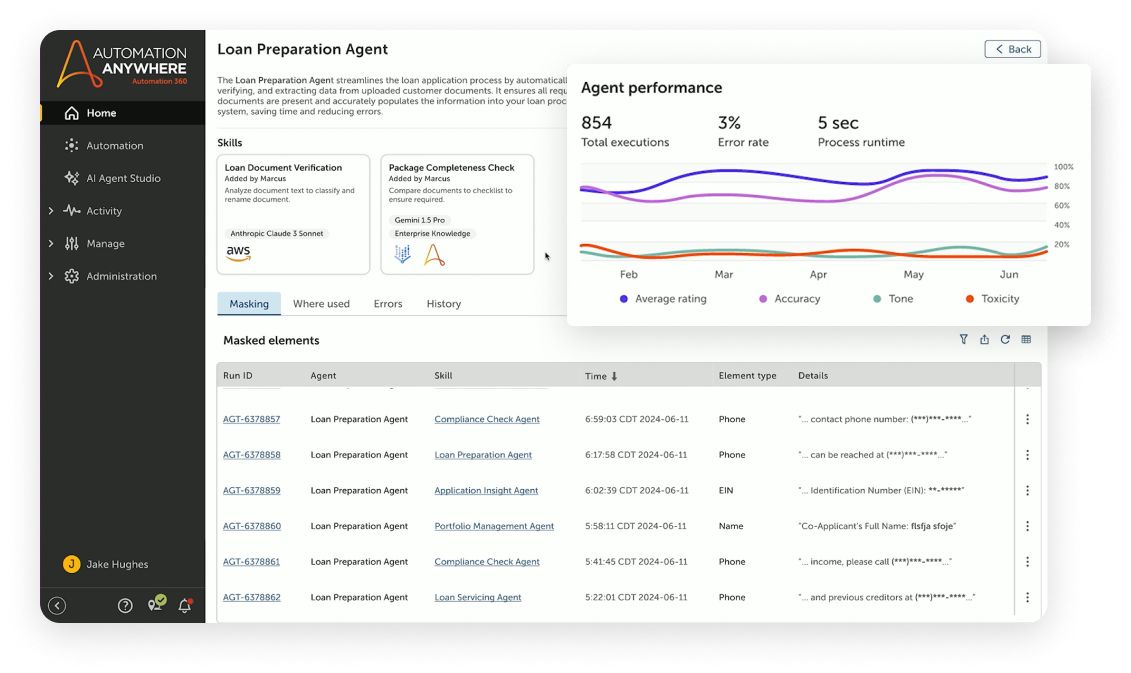Expand the Manage menu section
Screen dimensions: 1131x673
[x=51, y=244]
